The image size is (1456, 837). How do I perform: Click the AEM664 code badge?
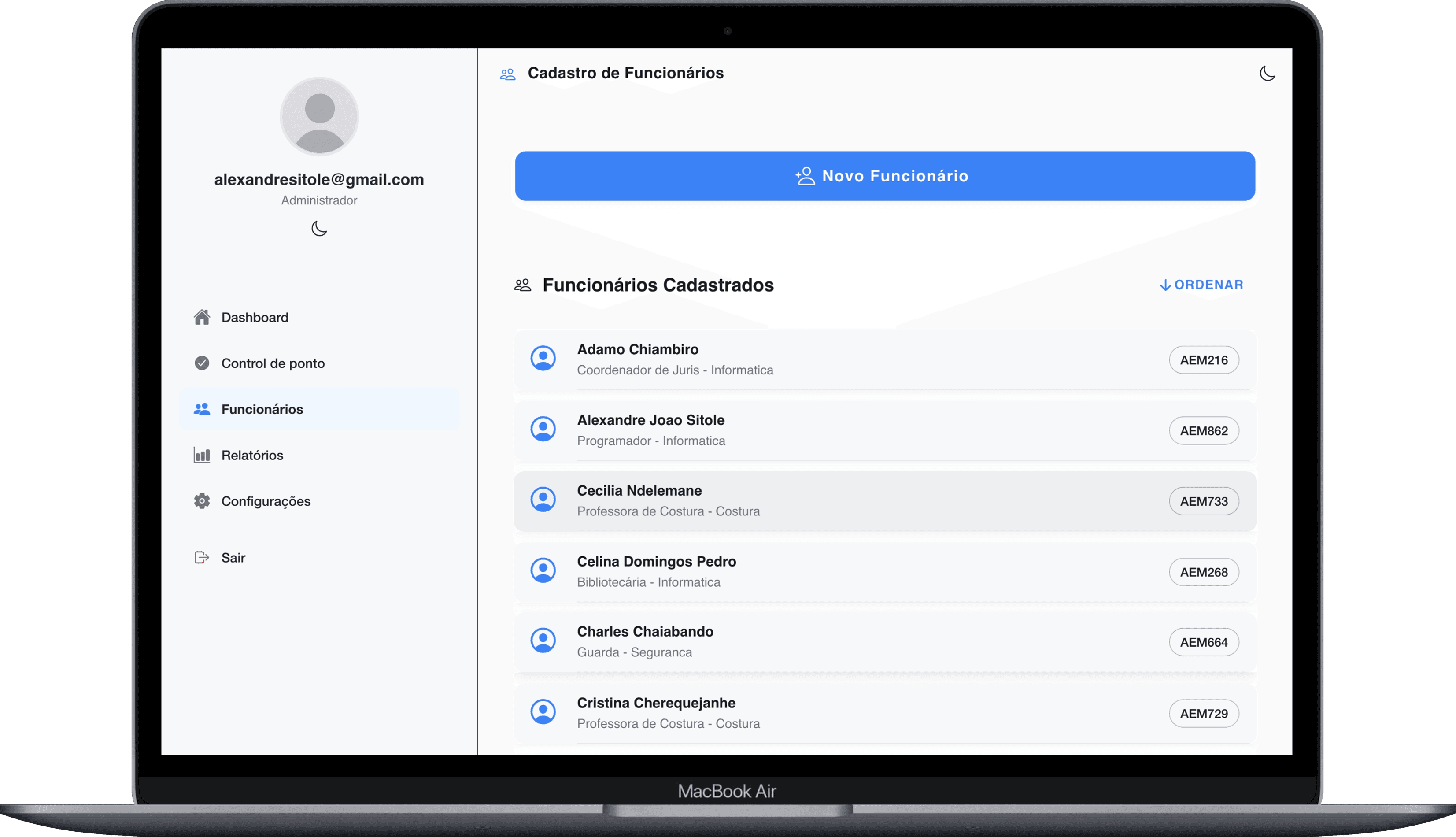point(1204,642)
